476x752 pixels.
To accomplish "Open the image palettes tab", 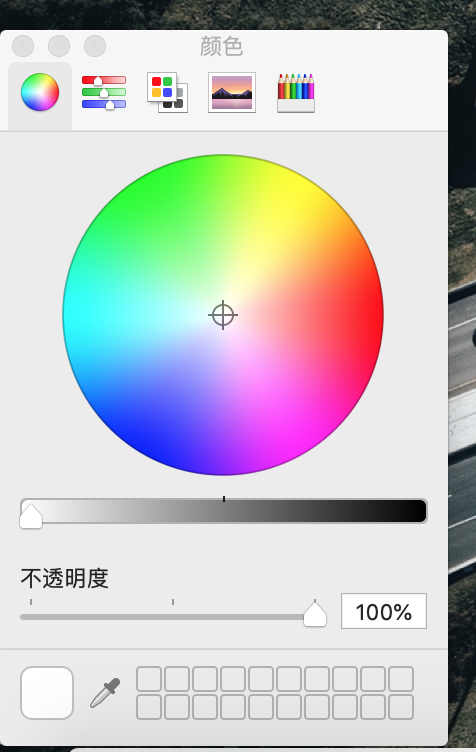I will [232, 93].
